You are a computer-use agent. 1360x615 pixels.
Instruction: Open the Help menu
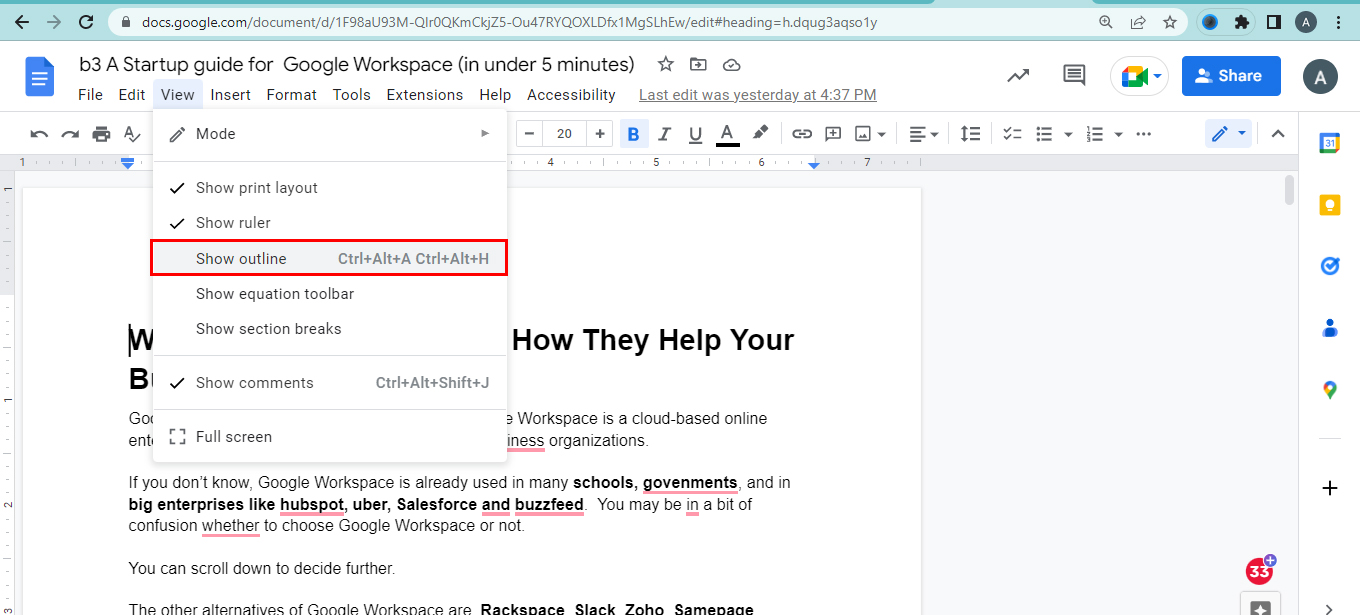(x=495, y=95)
